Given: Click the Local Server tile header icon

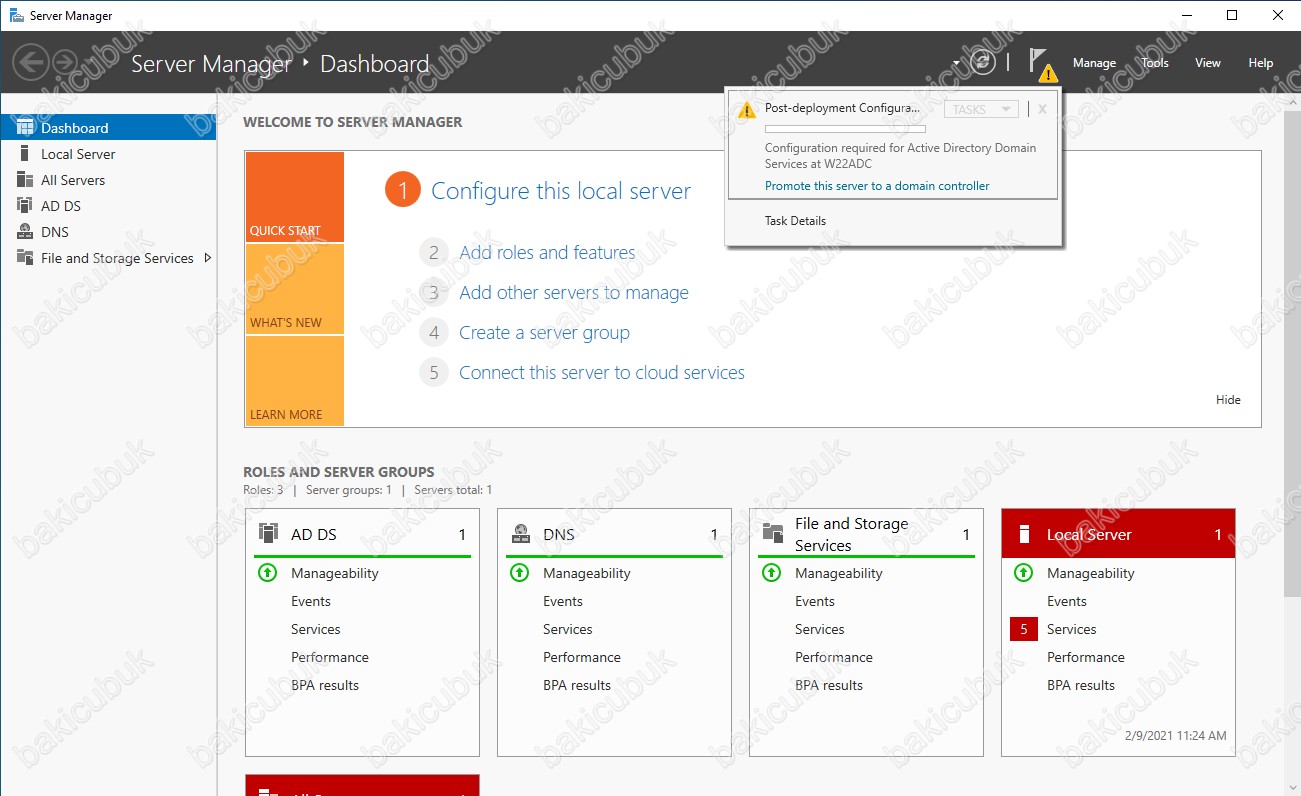Looking at the screenshot, I should coord(1023,534).
